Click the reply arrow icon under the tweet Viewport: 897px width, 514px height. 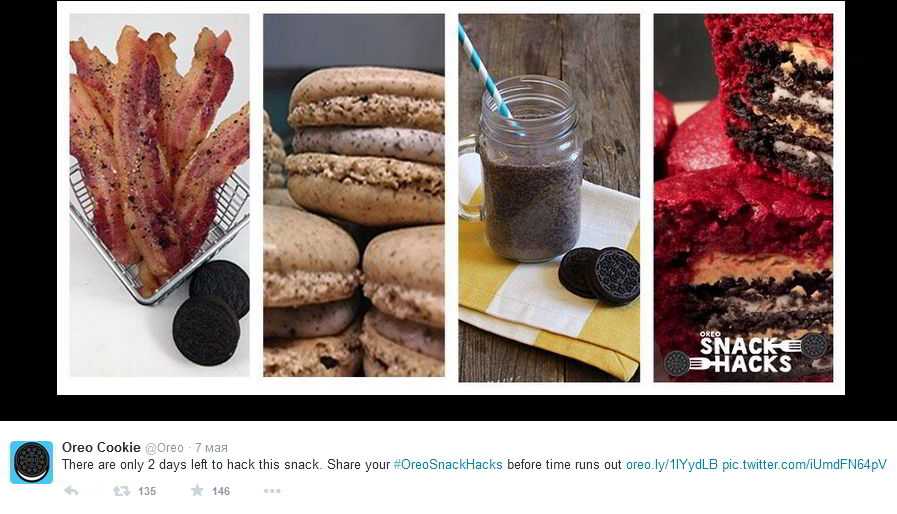(71, 491)
